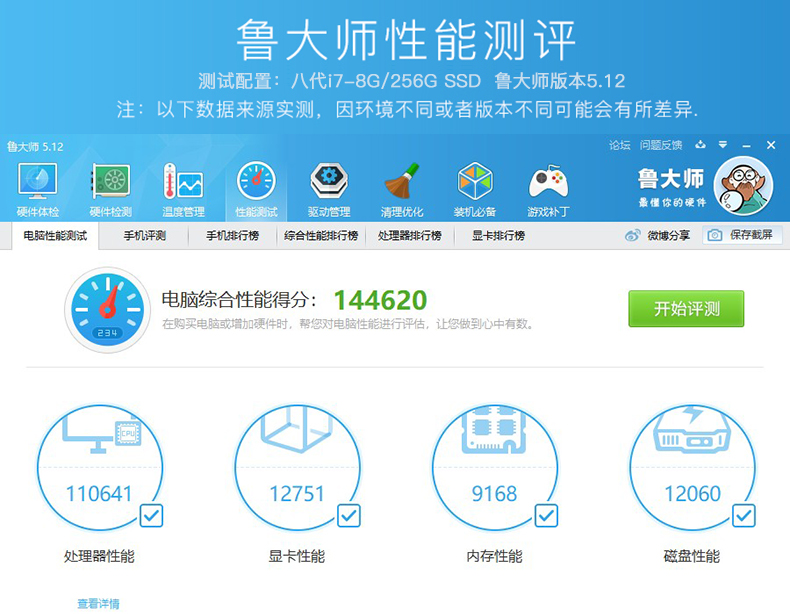Open 装机必备 software cube icon

tap(475, 180)
